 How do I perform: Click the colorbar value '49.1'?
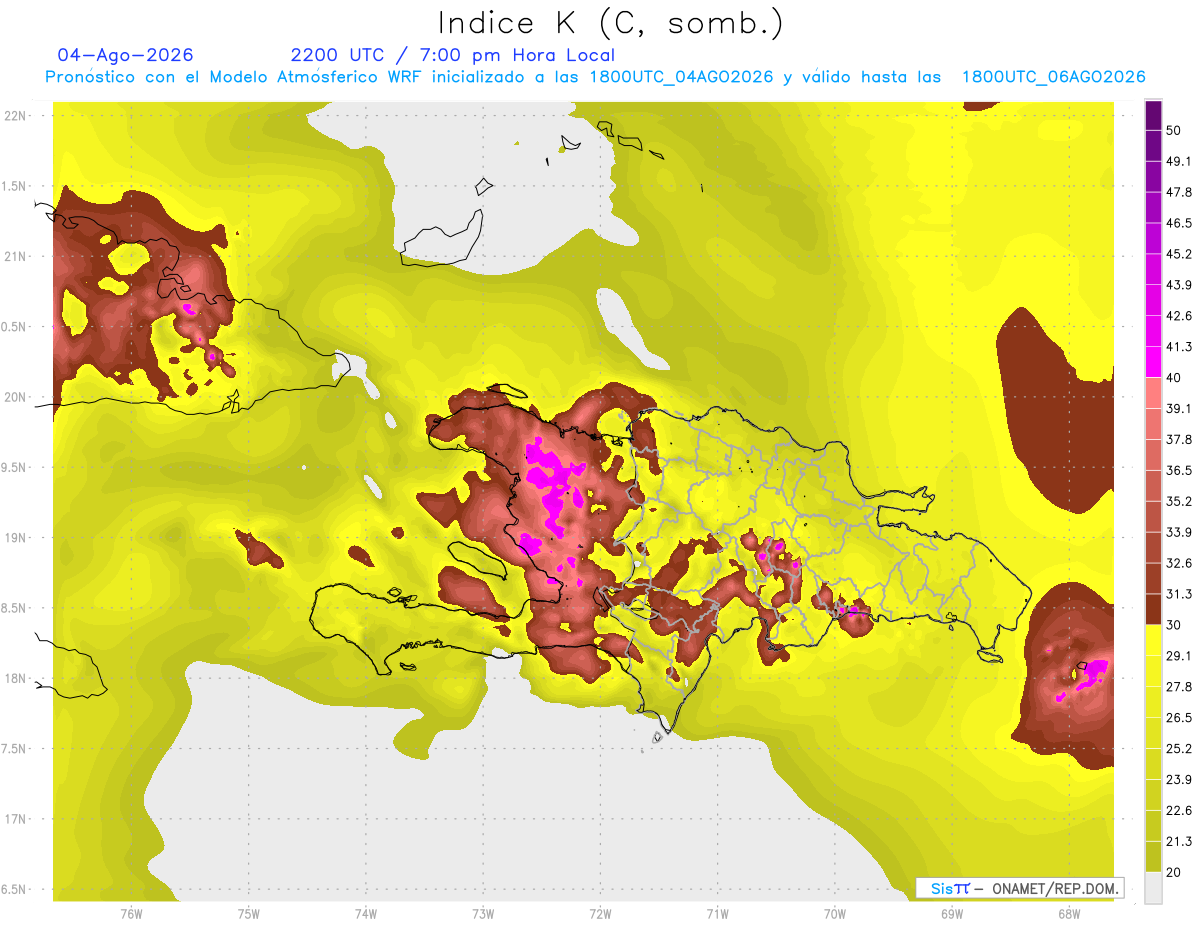1179,161
